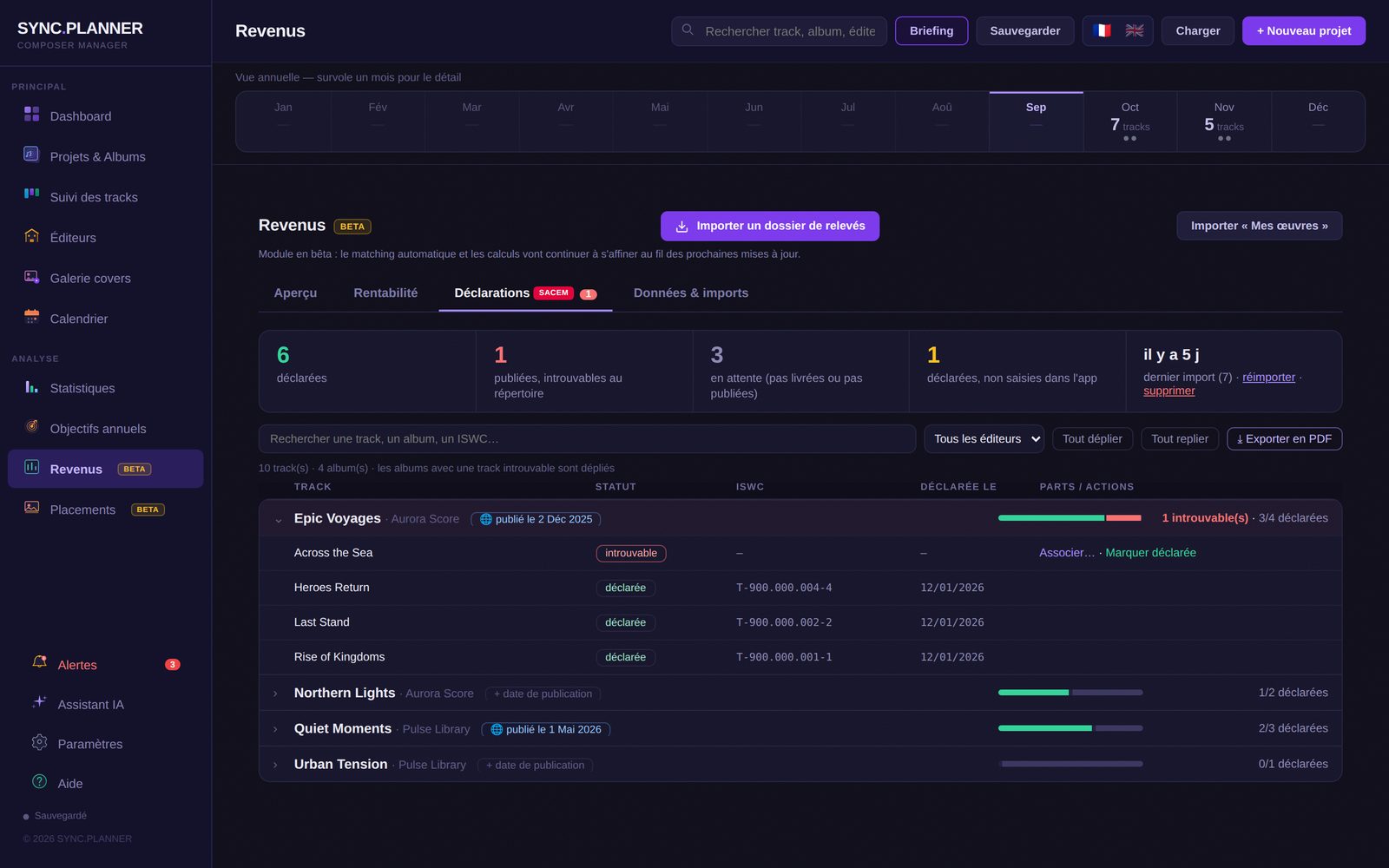Click Associer… for Across the Sea

point(1067,553)
